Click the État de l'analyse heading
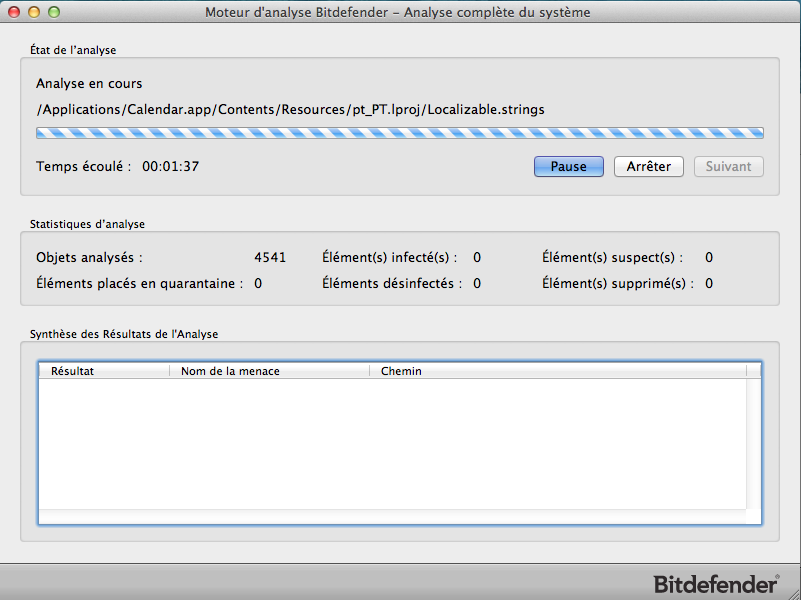 (73, 50)
